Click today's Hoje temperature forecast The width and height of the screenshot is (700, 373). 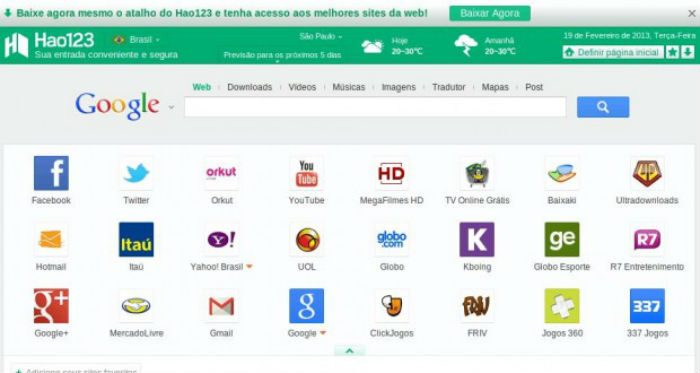point(407,46)
